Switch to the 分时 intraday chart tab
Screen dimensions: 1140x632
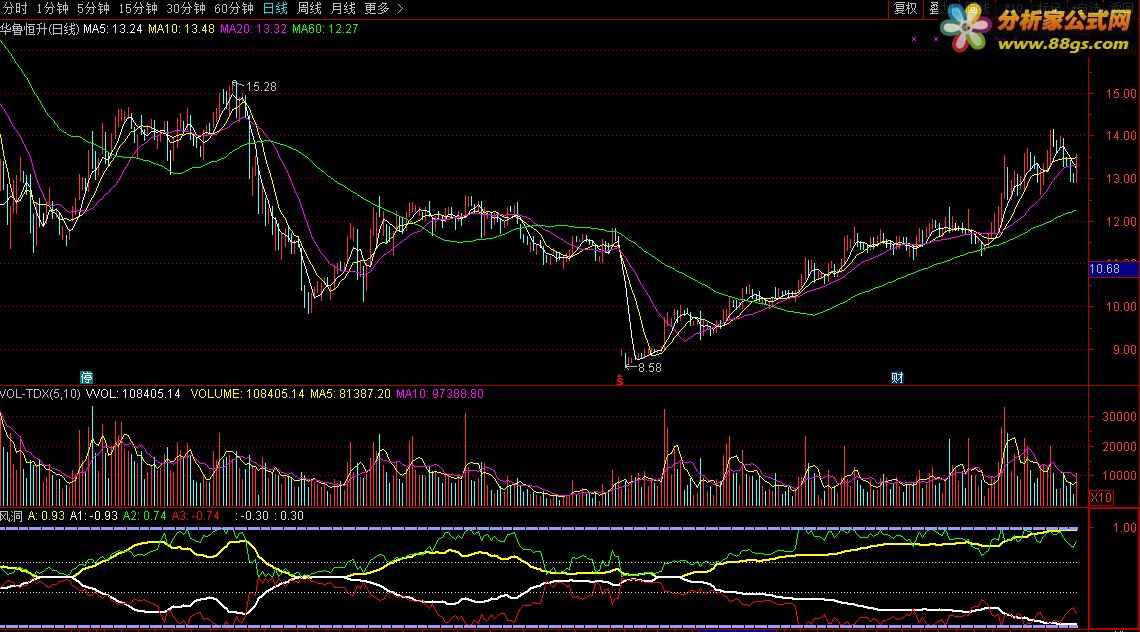point(15,9)
